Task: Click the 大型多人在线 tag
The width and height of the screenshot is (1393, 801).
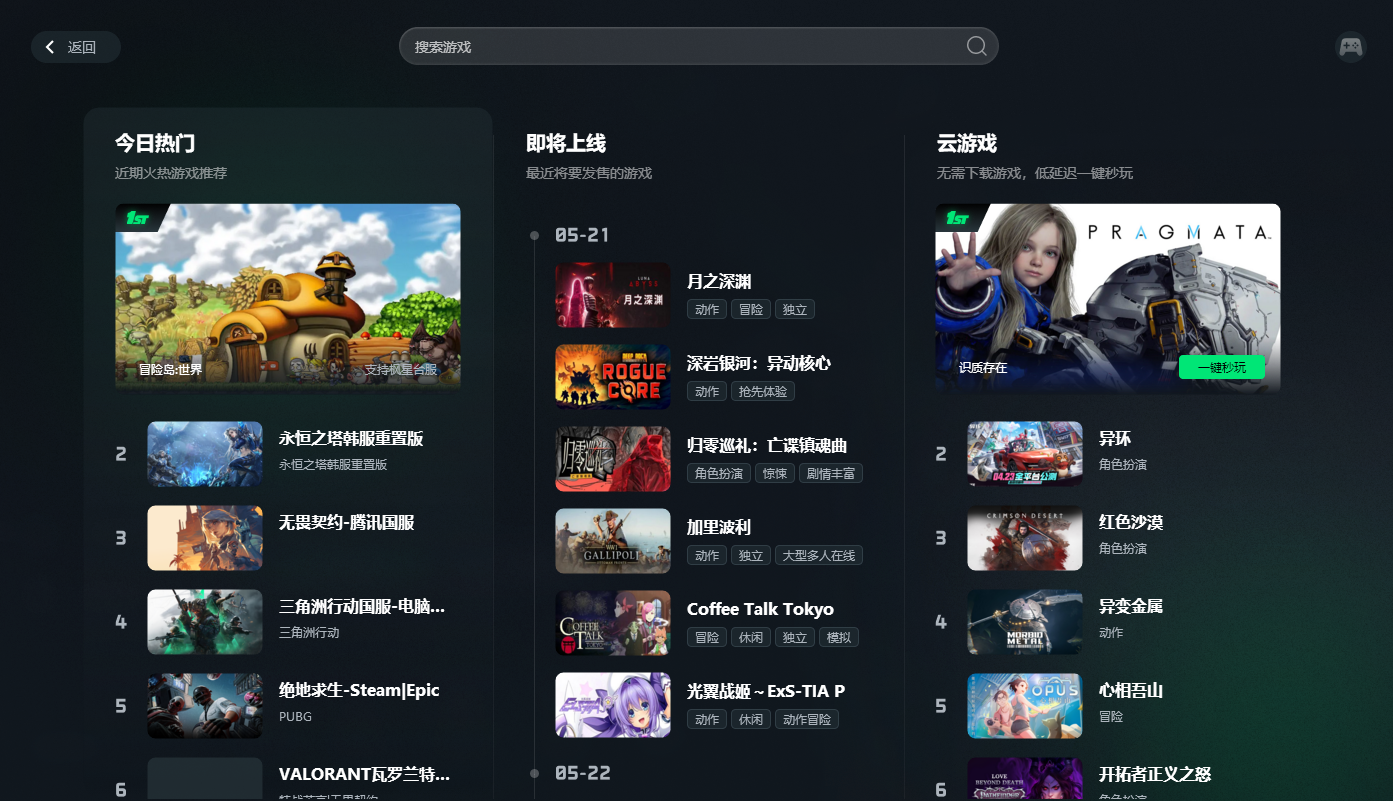Action: click(x=819, y=556)
